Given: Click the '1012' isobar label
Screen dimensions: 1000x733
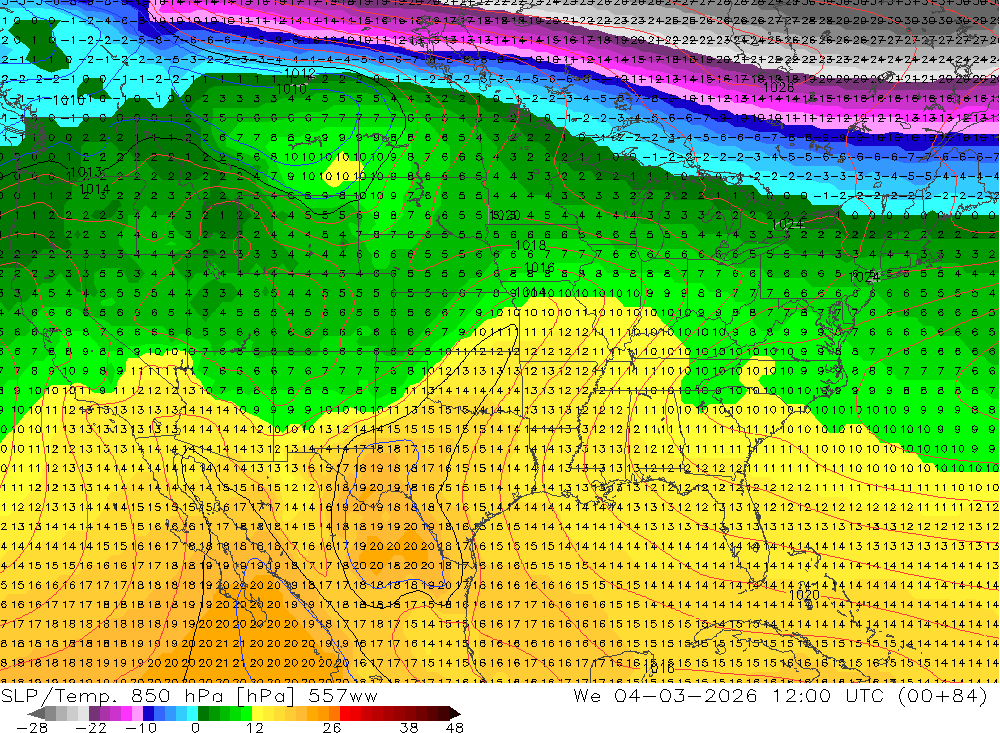Looking at the screenshot, I should pos(299,73).
